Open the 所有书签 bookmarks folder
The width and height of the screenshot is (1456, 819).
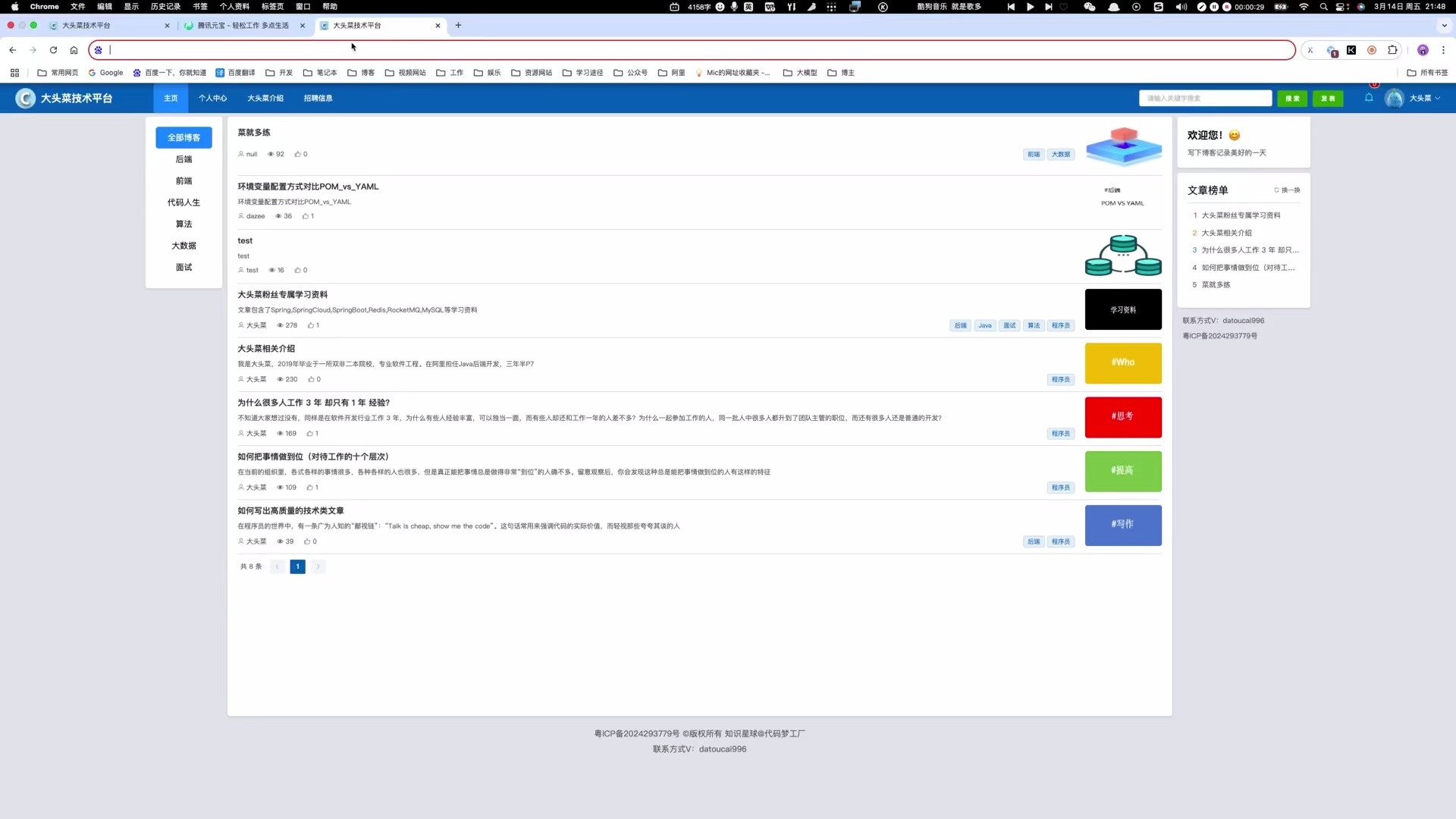(x=1427, y=73)
